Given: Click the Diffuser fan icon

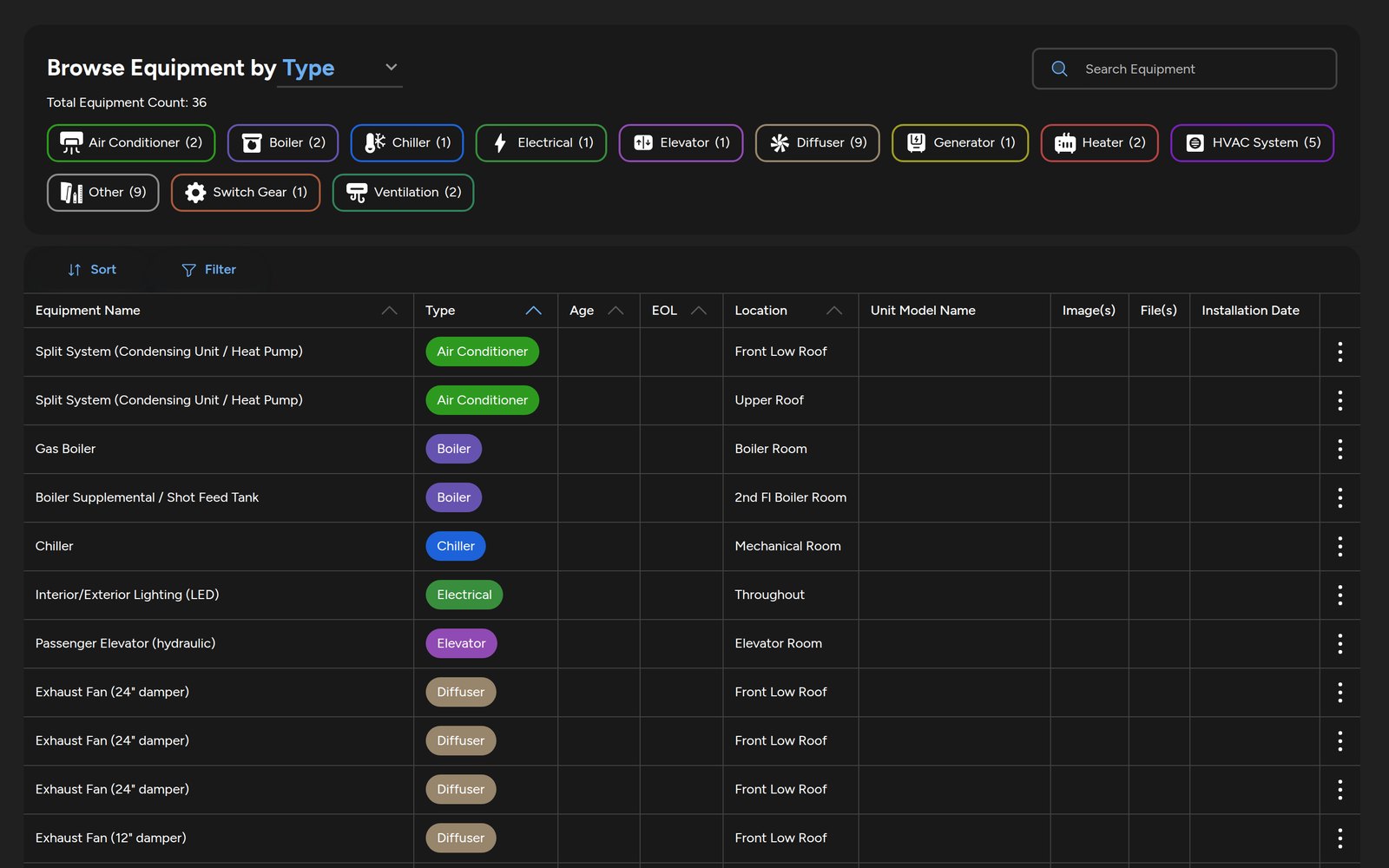Looking at the screenshot, I should [x=780, y=143].
